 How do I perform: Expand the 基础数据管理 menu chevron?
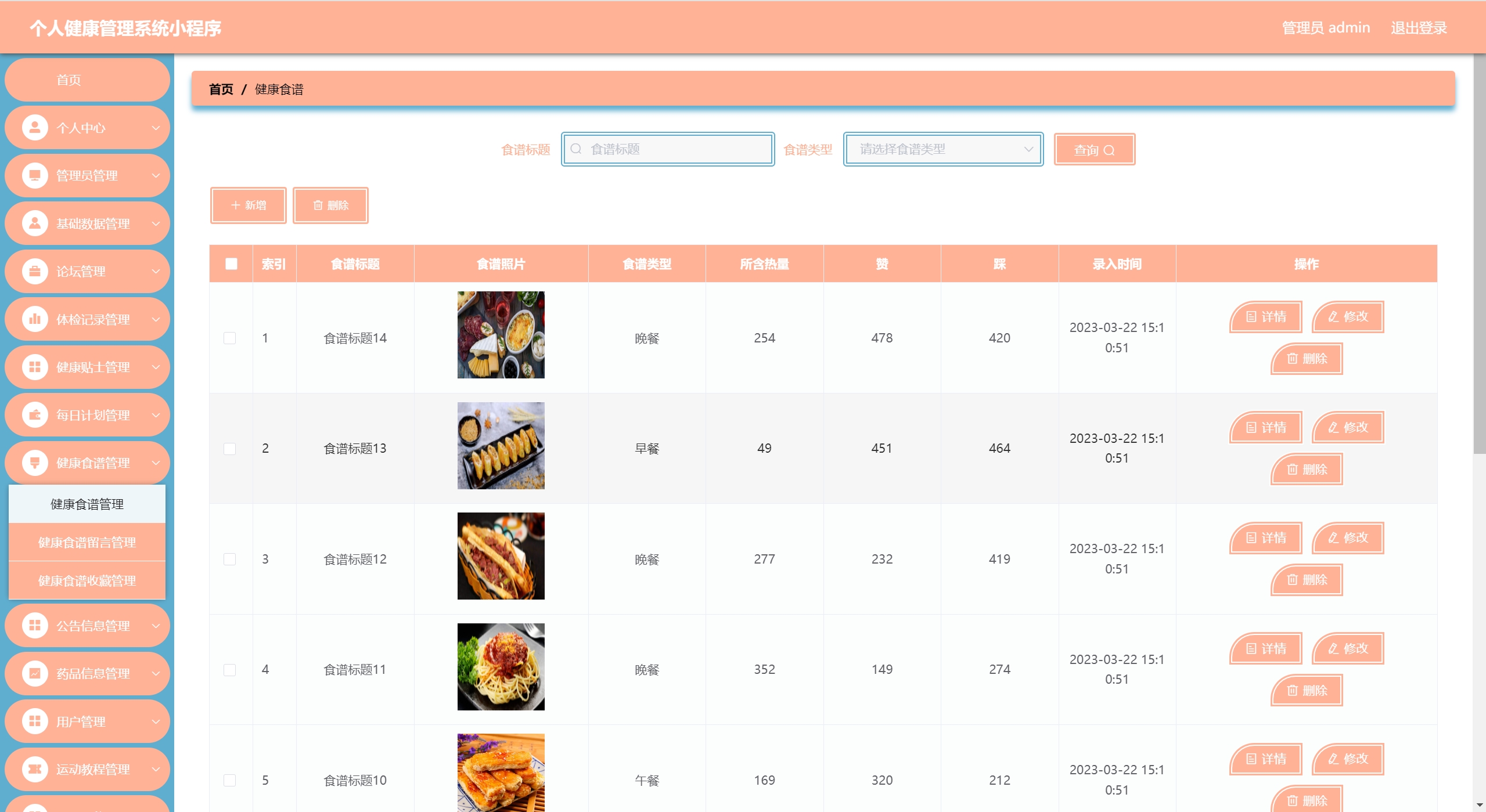(x=156, y=223)
